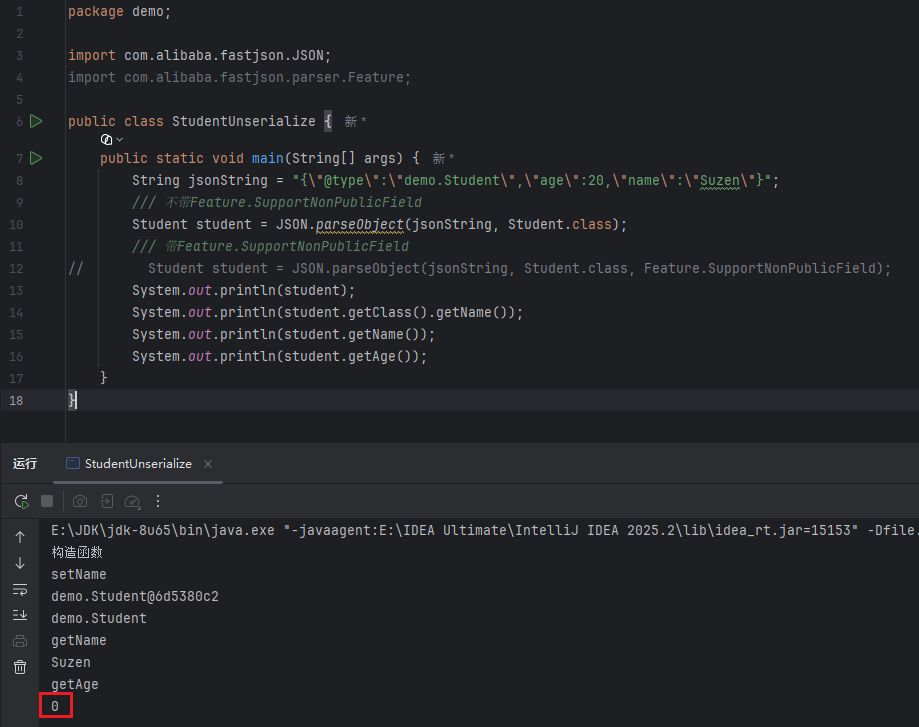Image resolution: width=919 pixels, height=727 pixels.
Task: Click the '构造函数' console output line
Action: (x=77, y=552)
